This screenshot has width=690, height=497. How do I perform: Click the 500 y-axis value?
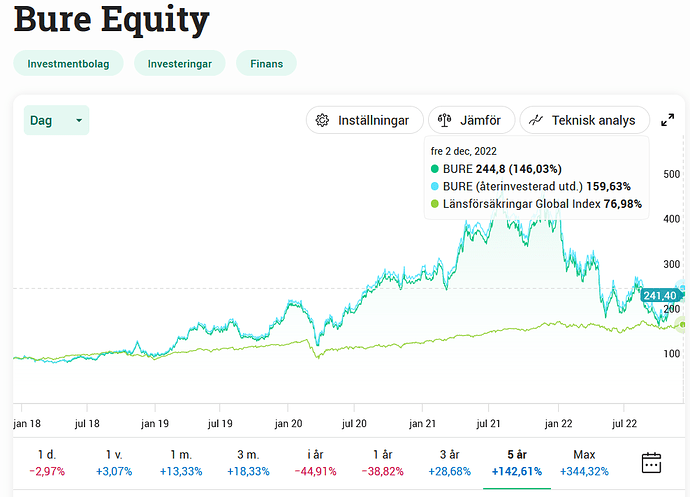coord(672,174)
